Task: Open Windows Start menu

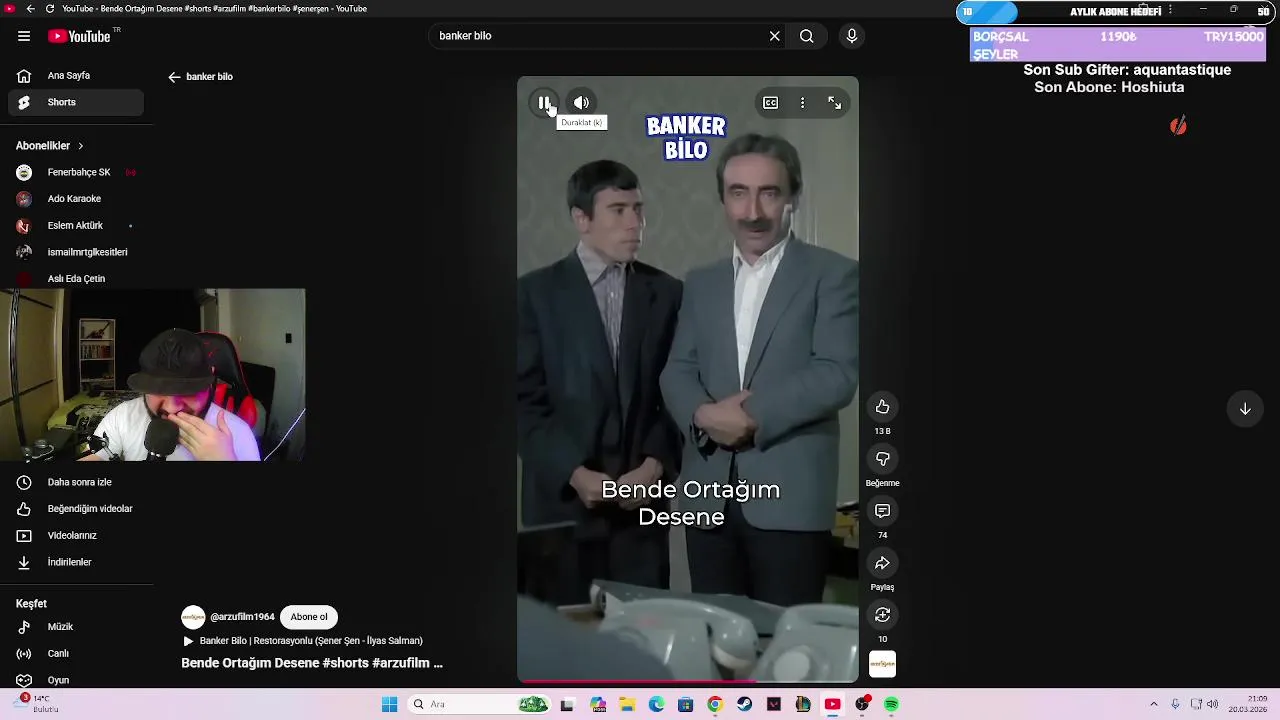Action: tap(389, 705)
